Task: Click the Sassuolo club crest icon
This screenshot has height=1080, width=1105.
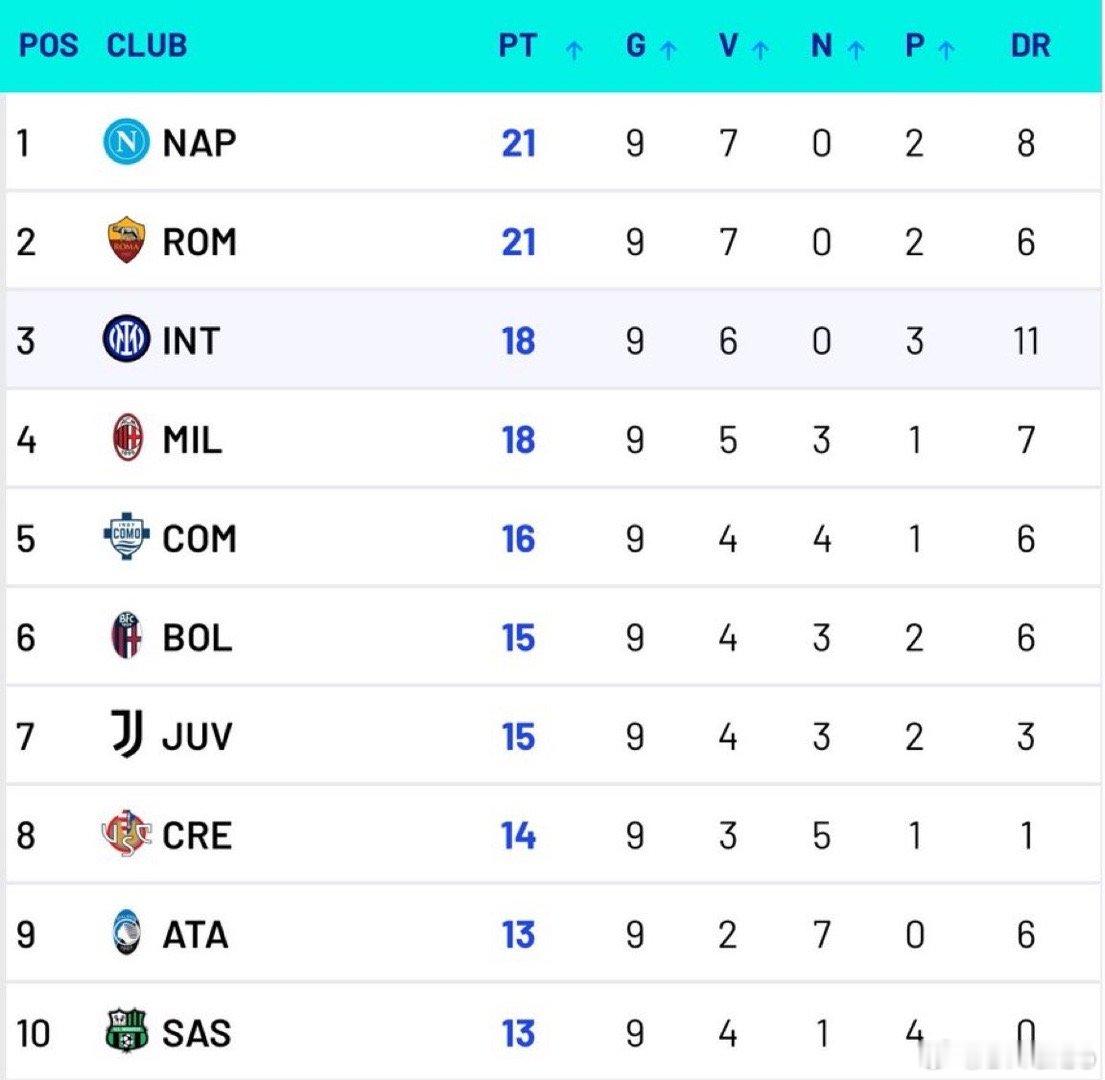Action: (127, 1032)
